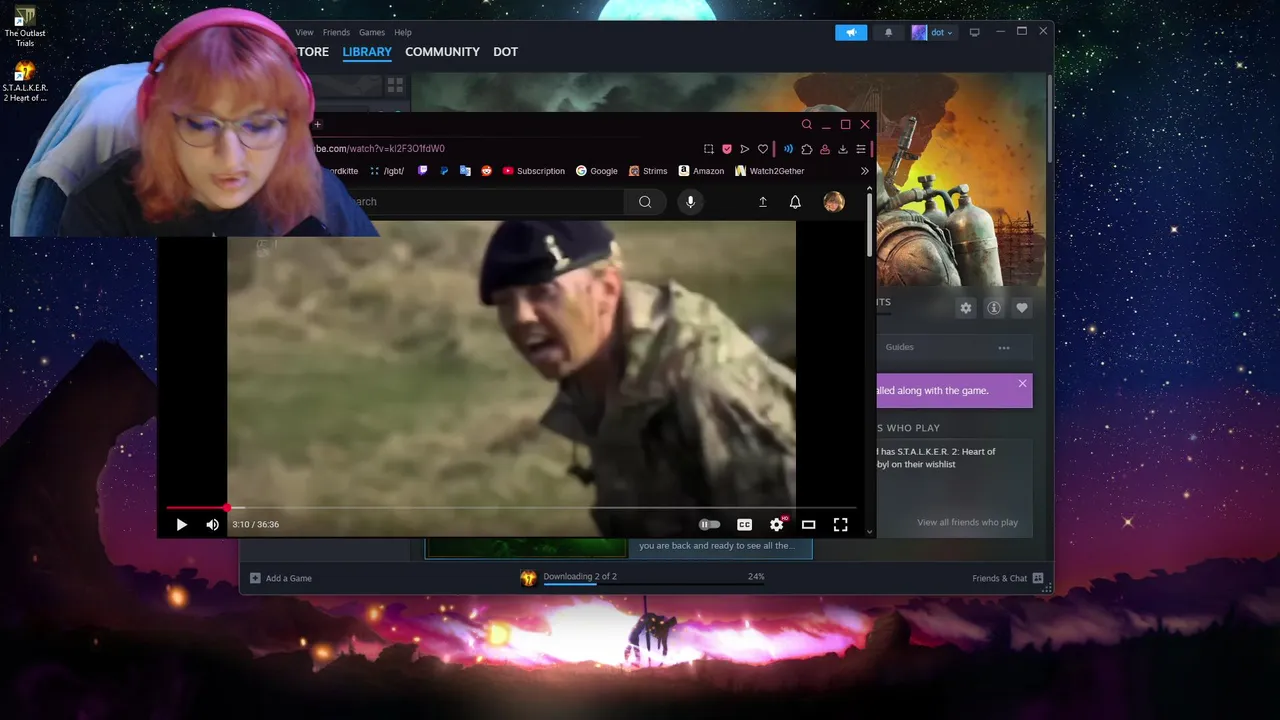The image size is (1280, 720).
Task: Open the PayPal bookmark icon
Action: pyautogui.click(x=444, y=171)
